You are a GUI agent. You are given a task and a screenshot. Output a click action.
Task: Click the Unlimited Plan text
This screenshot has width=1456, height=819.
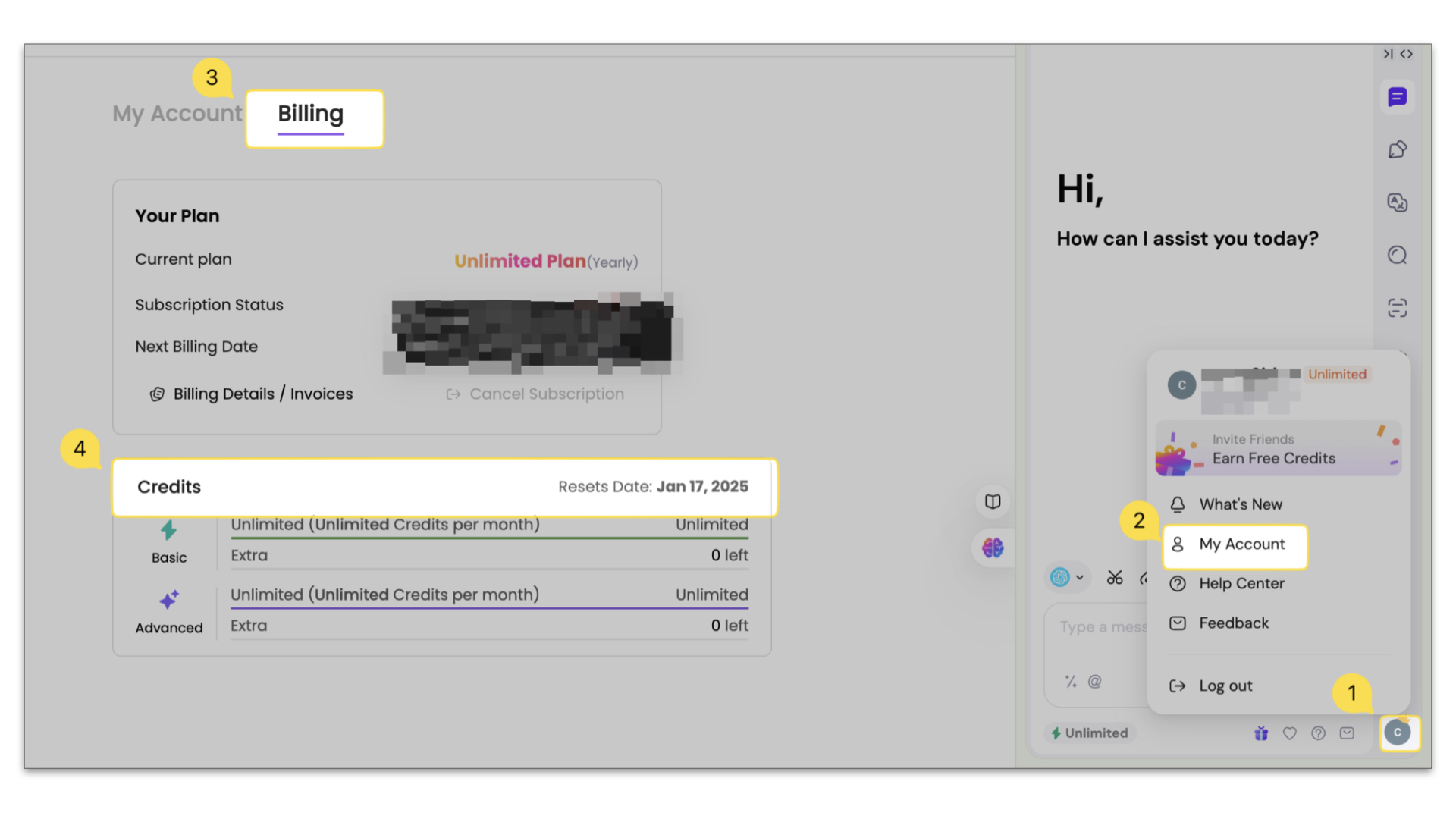(x=519, y=262)
